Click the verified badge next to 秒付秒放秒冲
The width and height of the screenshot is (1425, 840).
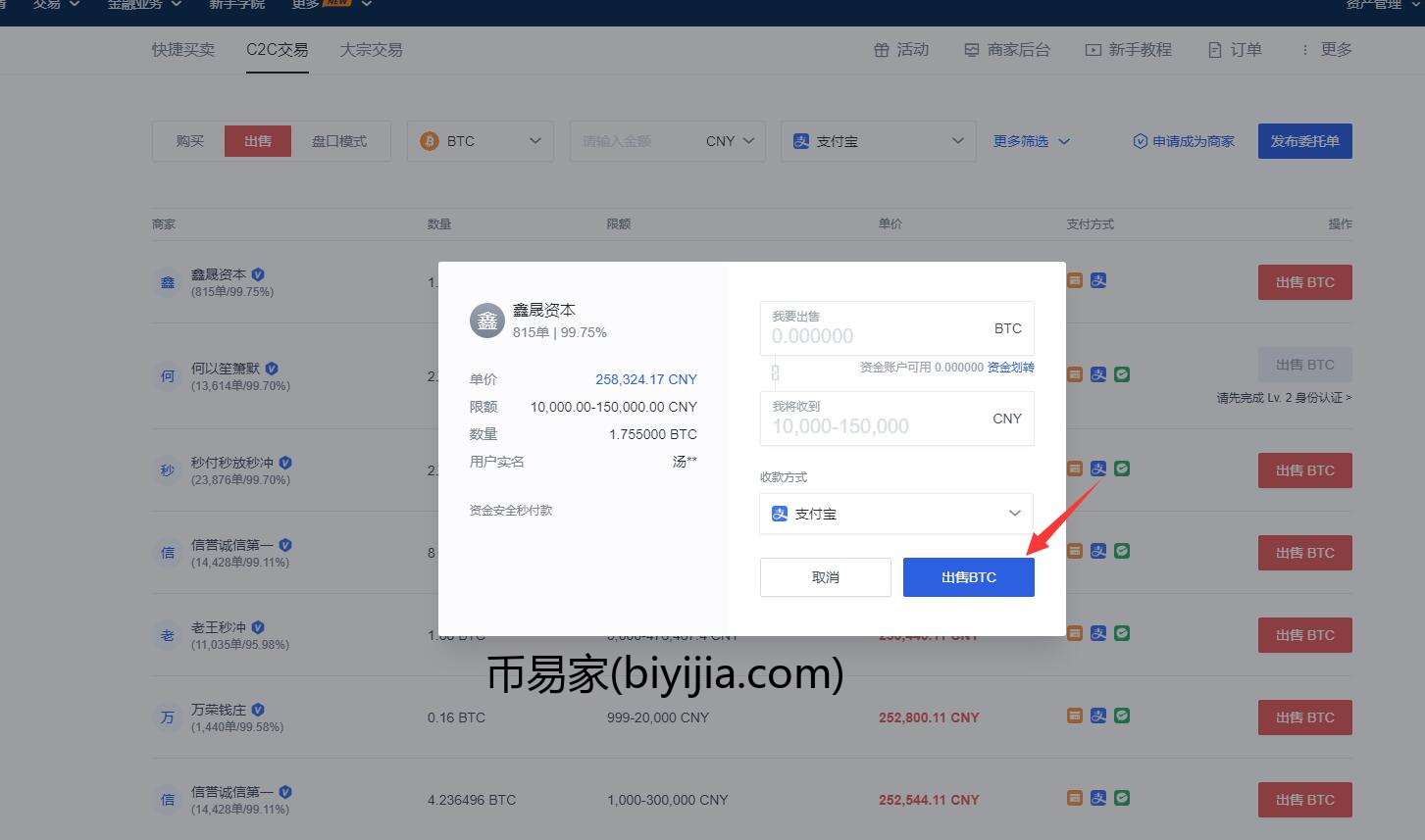[285, 463]
